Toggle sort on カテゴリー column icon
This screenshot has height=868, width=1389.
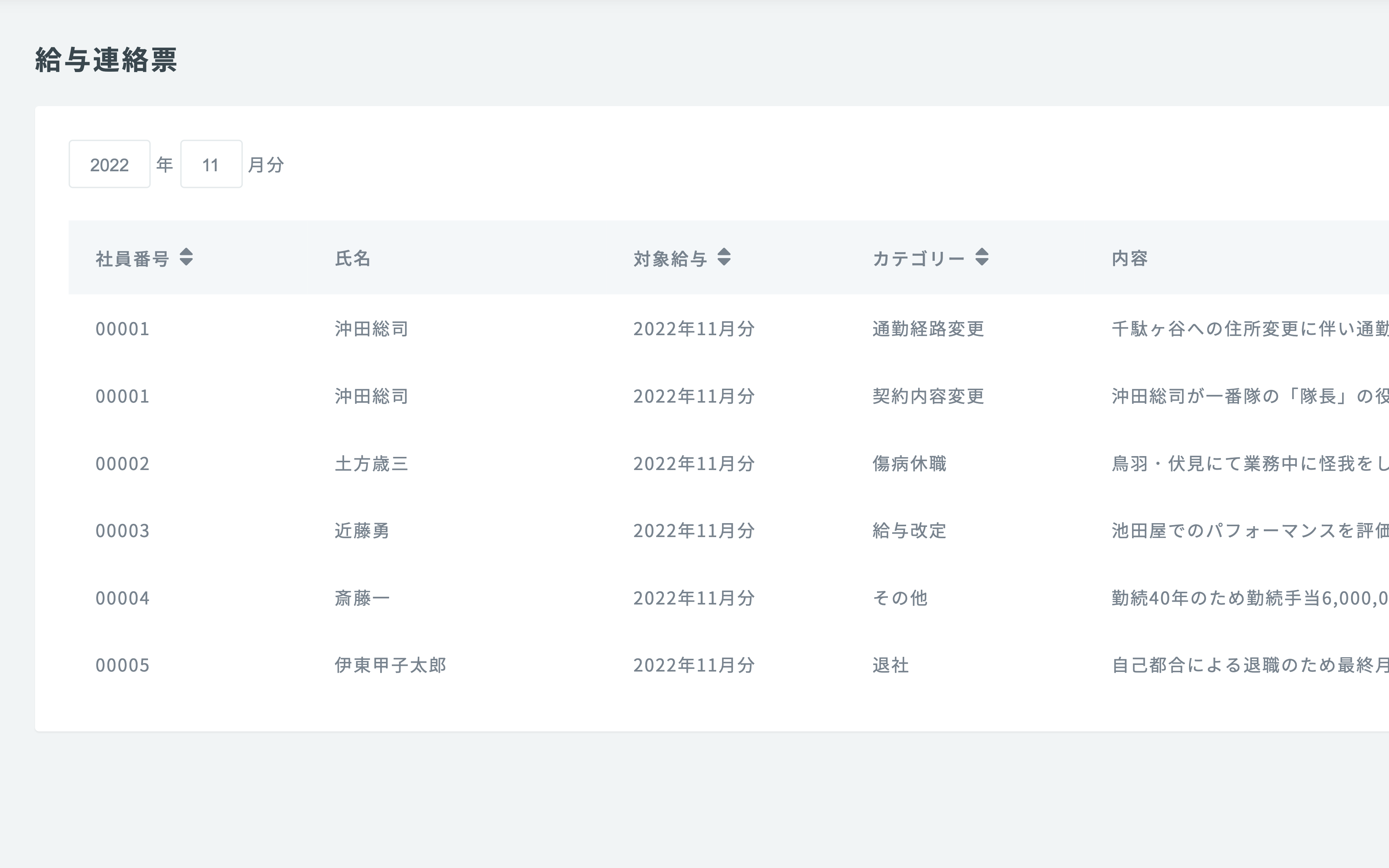click(x=981, y=257)
